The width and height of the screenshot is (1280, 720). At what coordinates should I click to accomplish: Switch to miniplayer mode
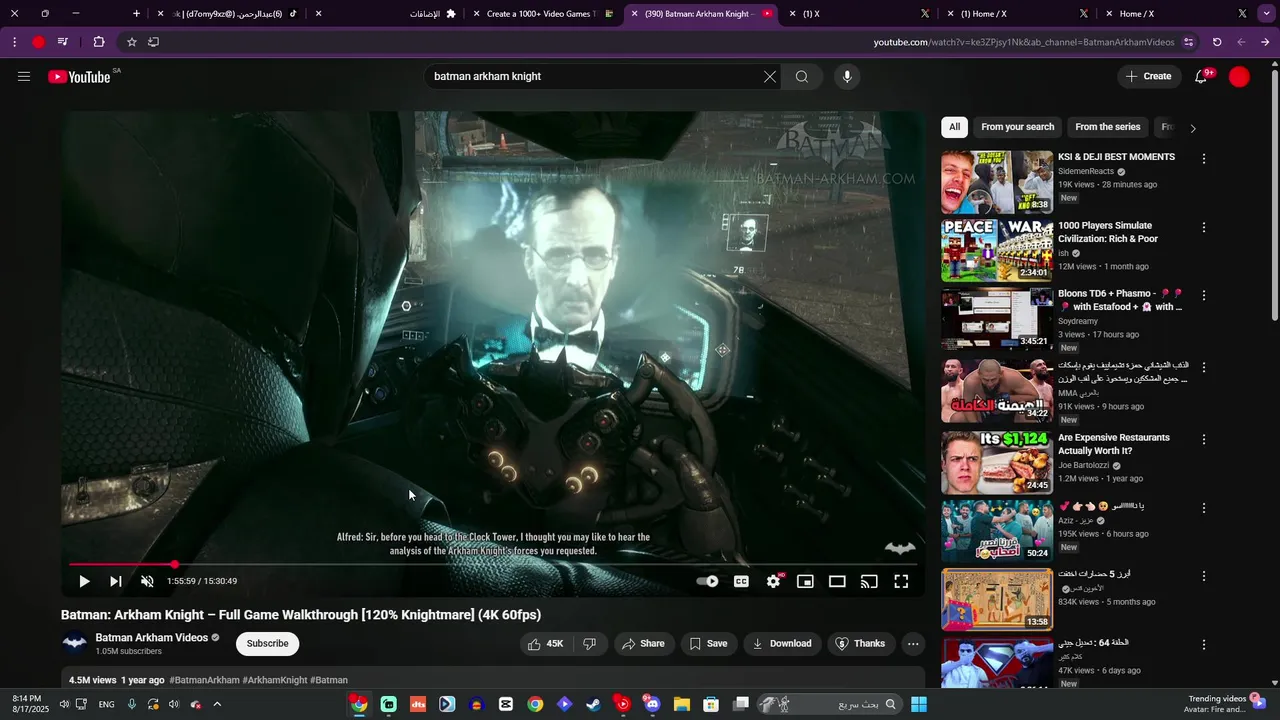click(x=805, y=581)
